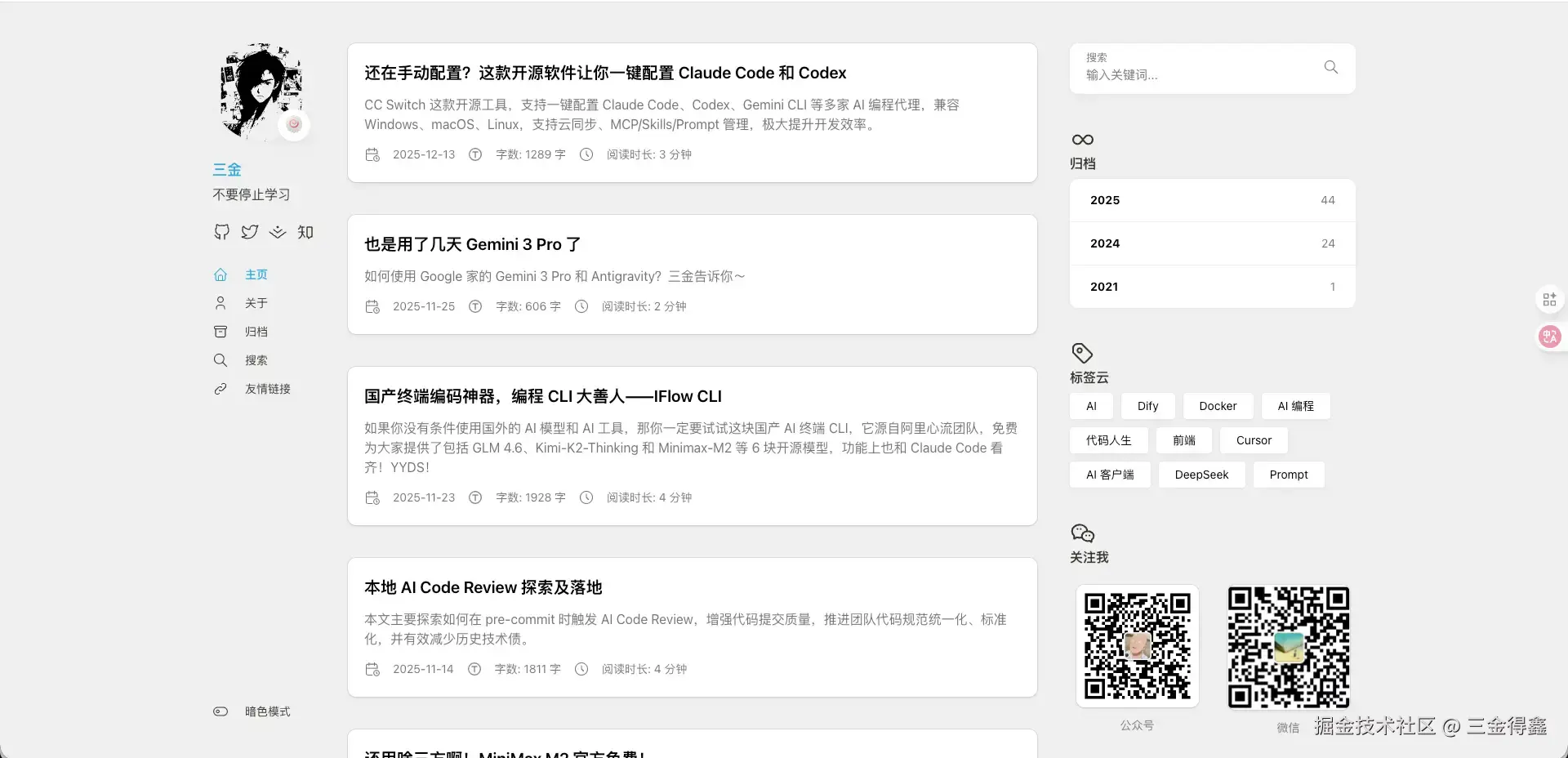Visit the Juejin social icon
Viewport: 1568px width, 758px height.
[x=278, y=232]
